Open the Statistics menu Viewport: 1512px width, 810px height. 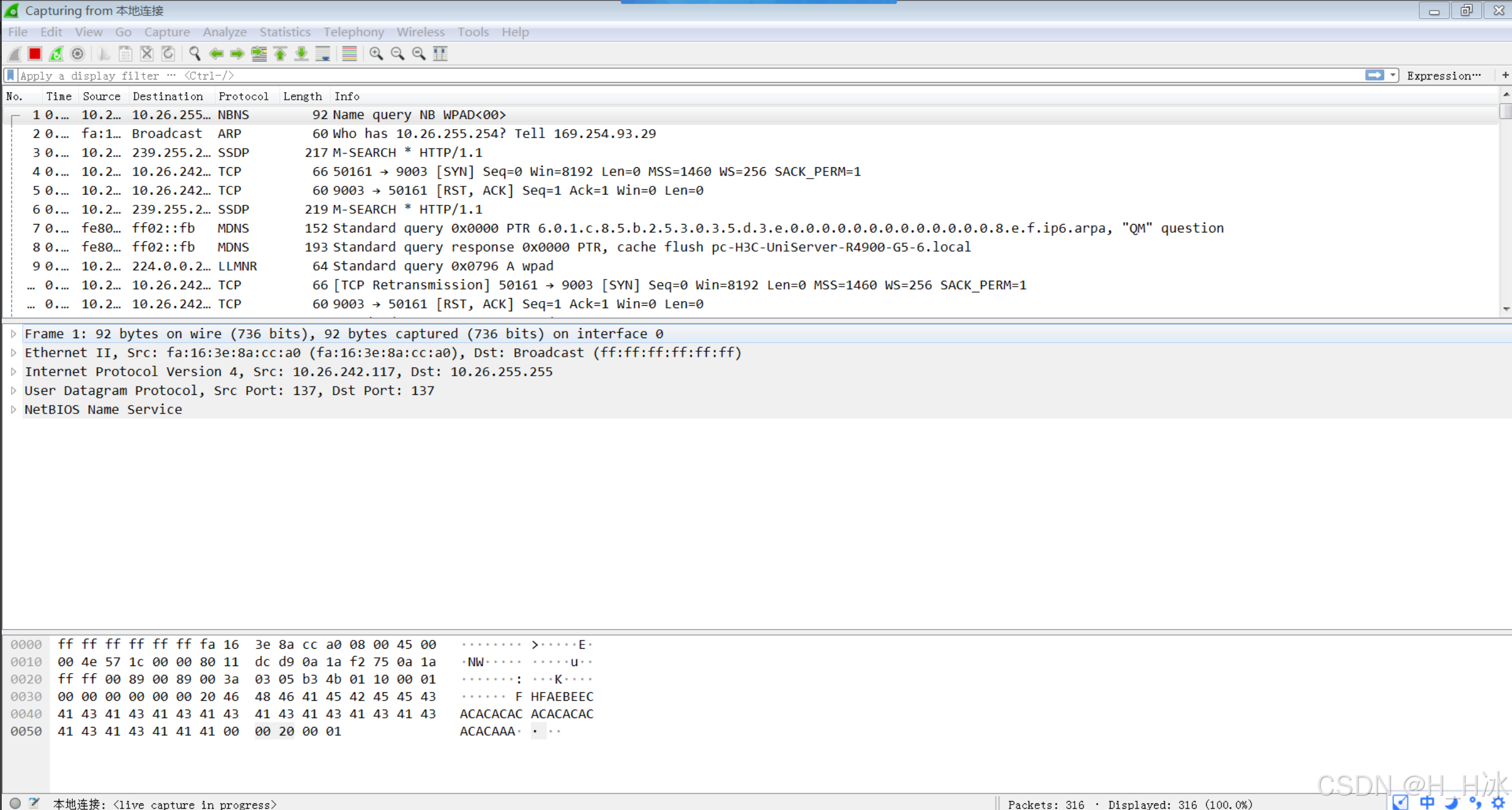click(284, 32)
